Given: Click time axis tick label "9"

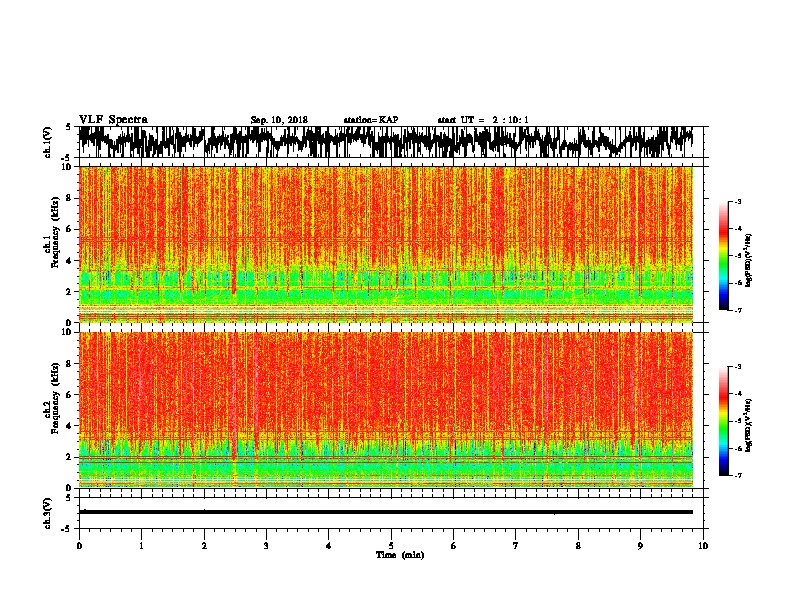Looking at the screenshot, I should click(x=640, y=546).
